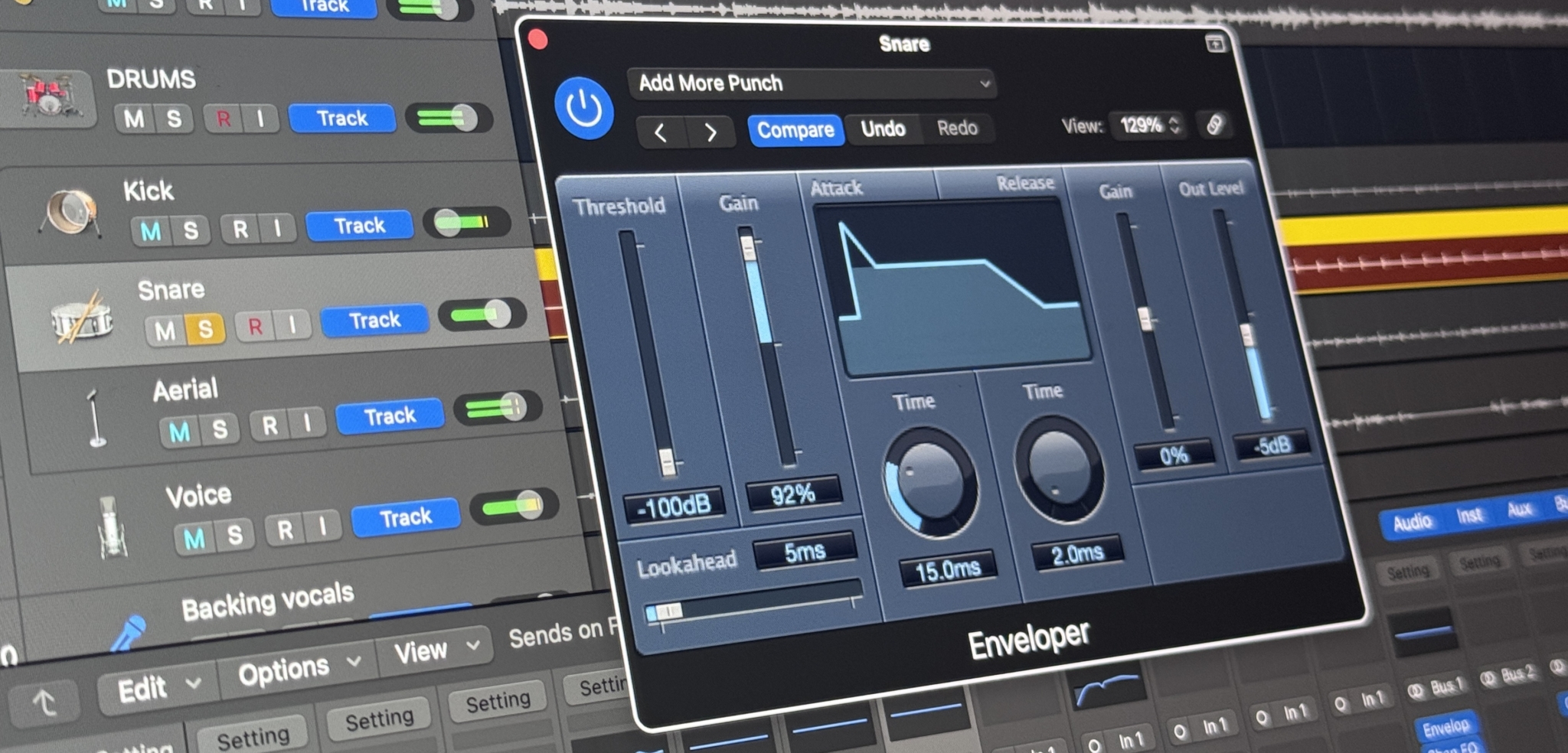This screenshot has height=753, width=1568.
Task: Click the 92% gain value field
Action: [x=793, y=494]
